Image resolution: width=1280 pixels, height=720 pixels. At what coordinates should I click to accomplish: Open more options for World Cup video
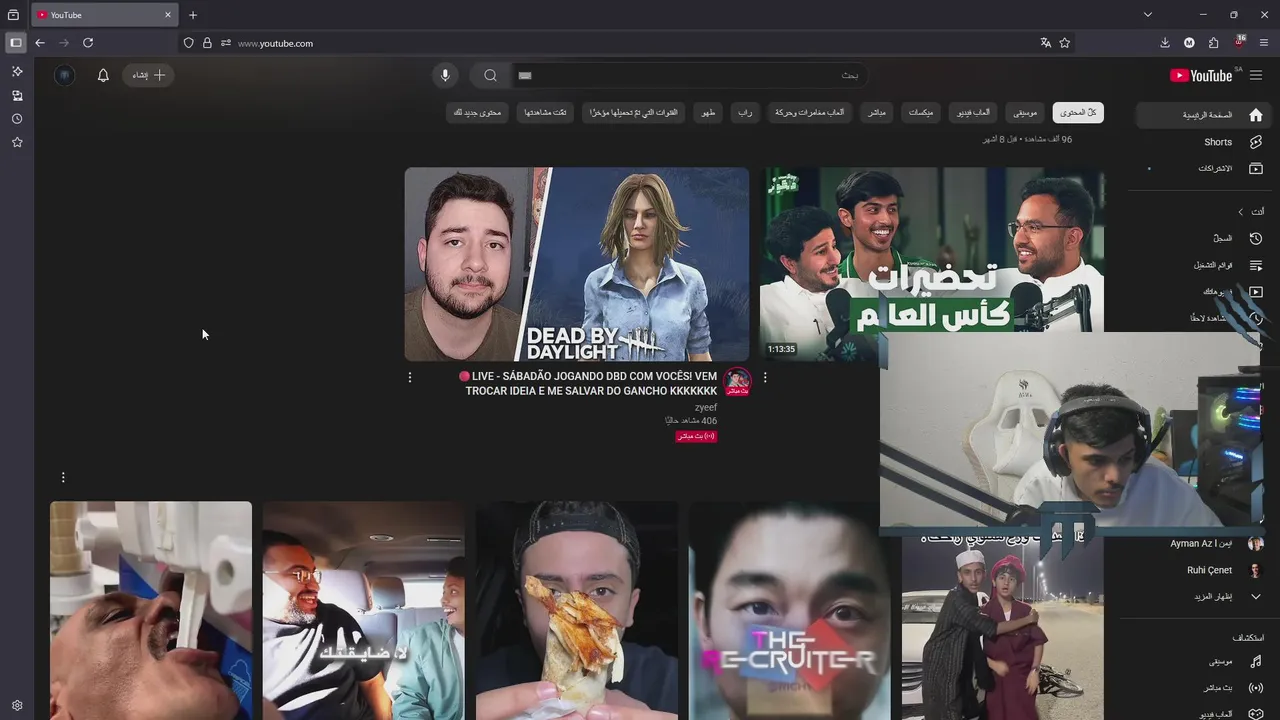(x=765, y=377)
